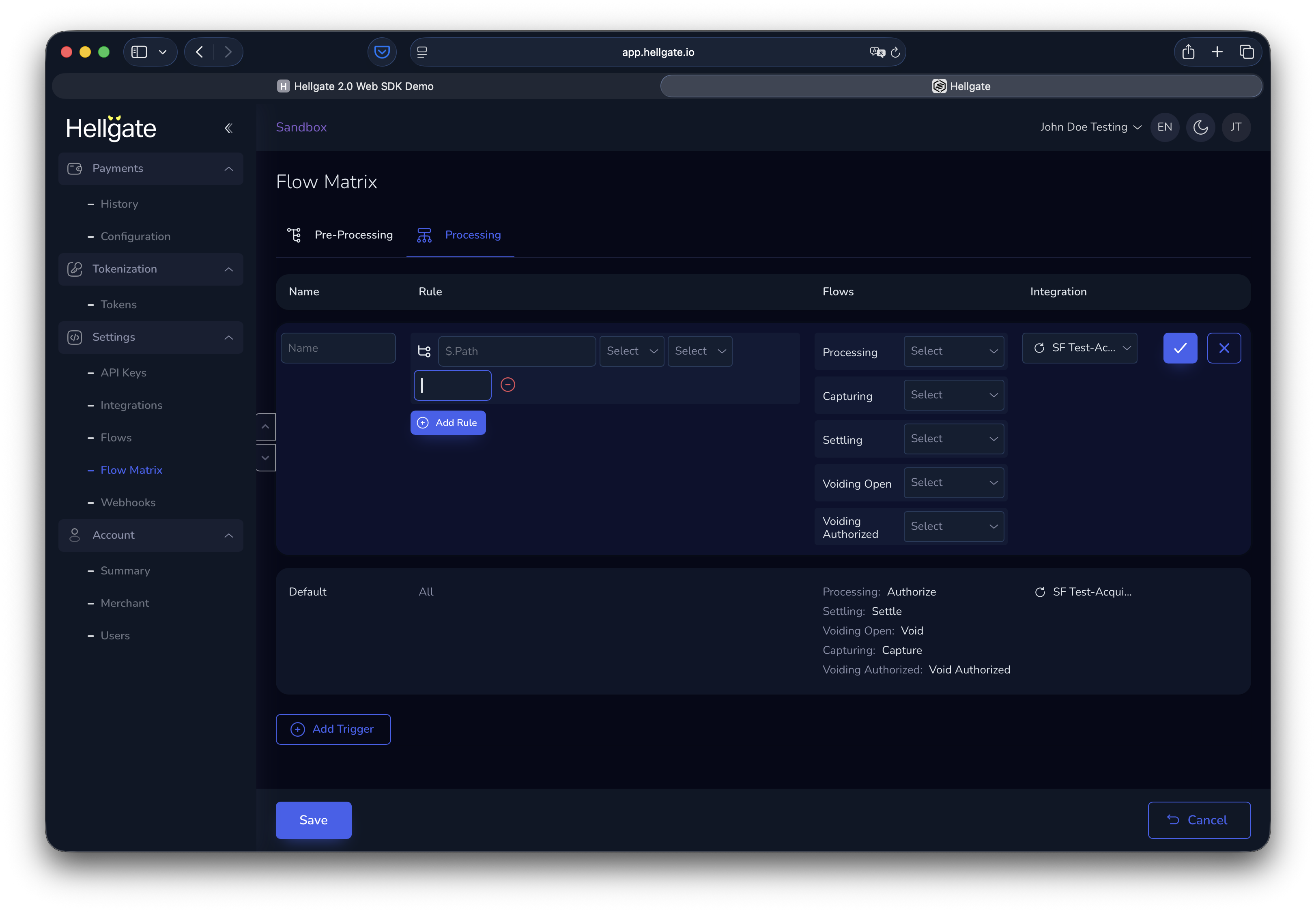Discard trigger with X button
This screenshot has height=912, width=1316.
1224,348
